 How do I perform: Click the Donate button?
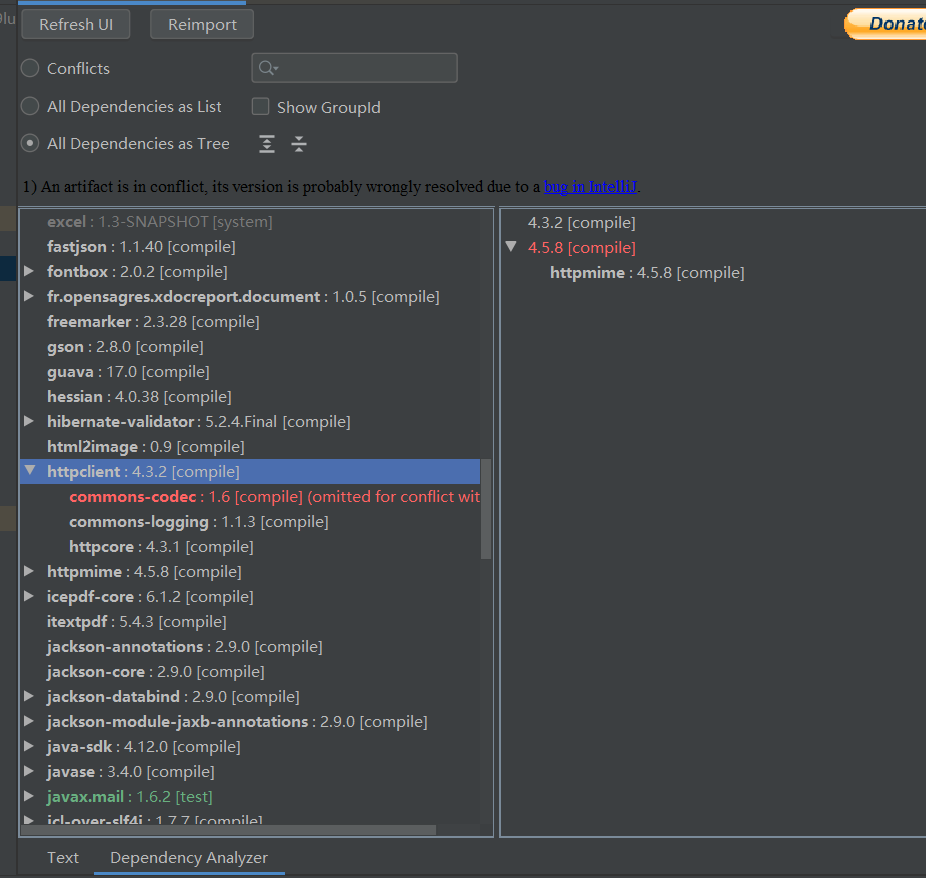(885, 24)
